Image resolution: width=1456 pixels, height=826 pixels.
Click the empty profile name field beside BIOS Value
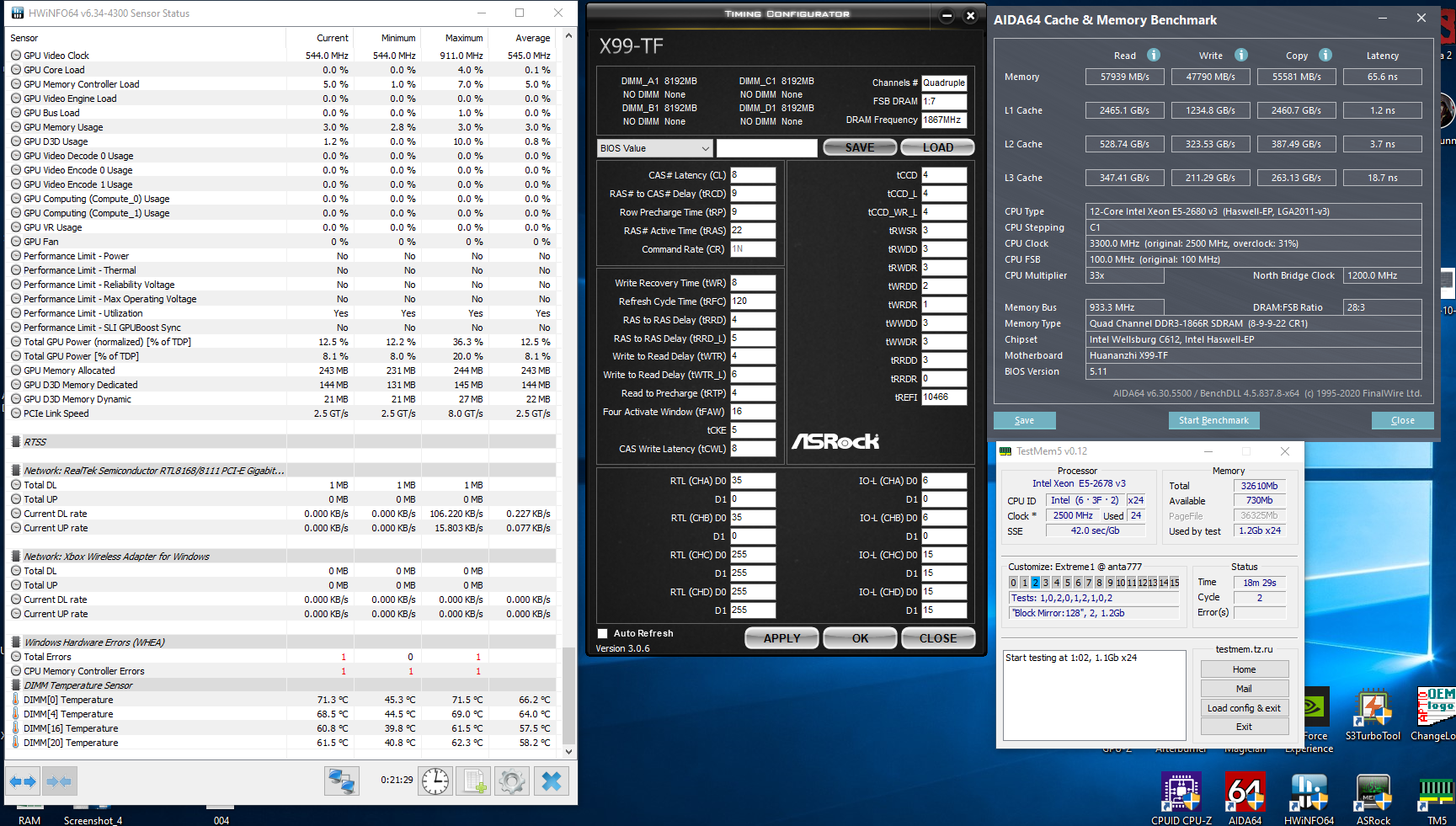[766, 148]
